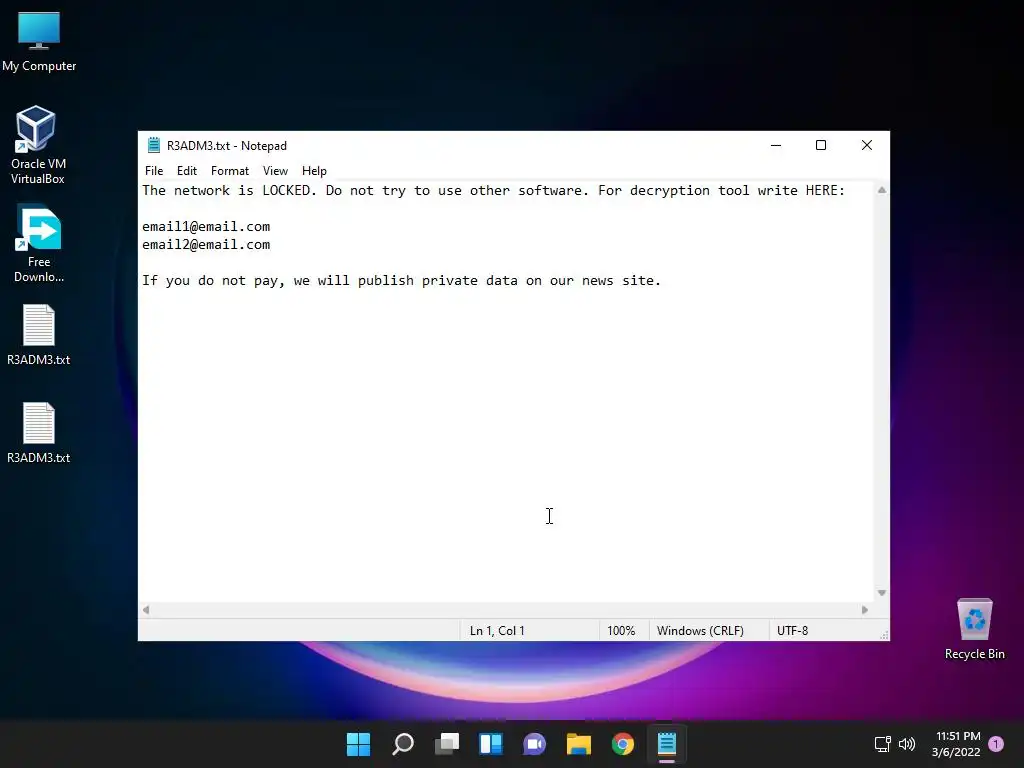Click the 'If you do not pay' line
The image size is (1024, 768).
pyautogui.click(x=402, y=281)
